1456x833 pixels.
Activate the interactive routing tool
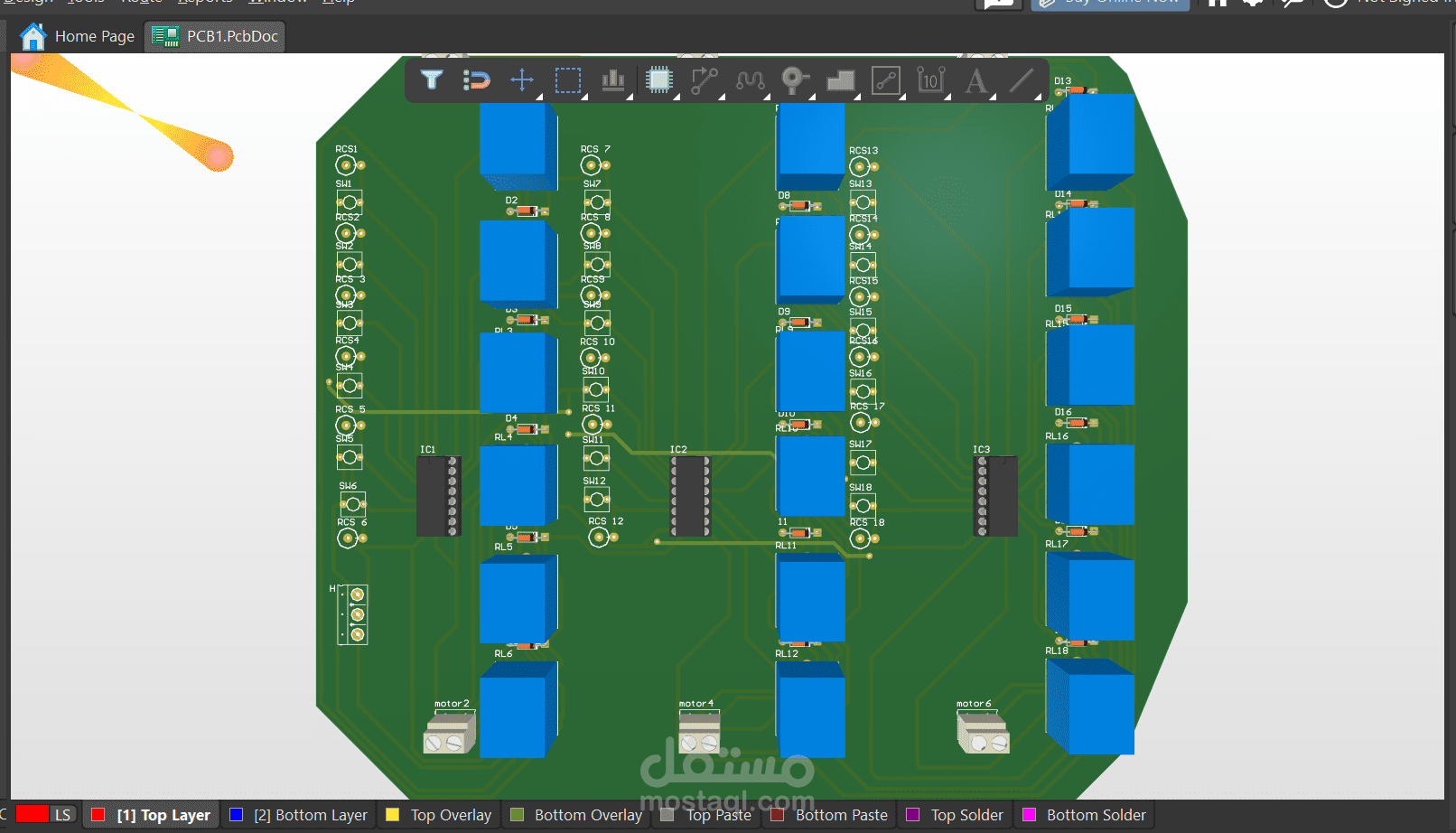(705, 80)
